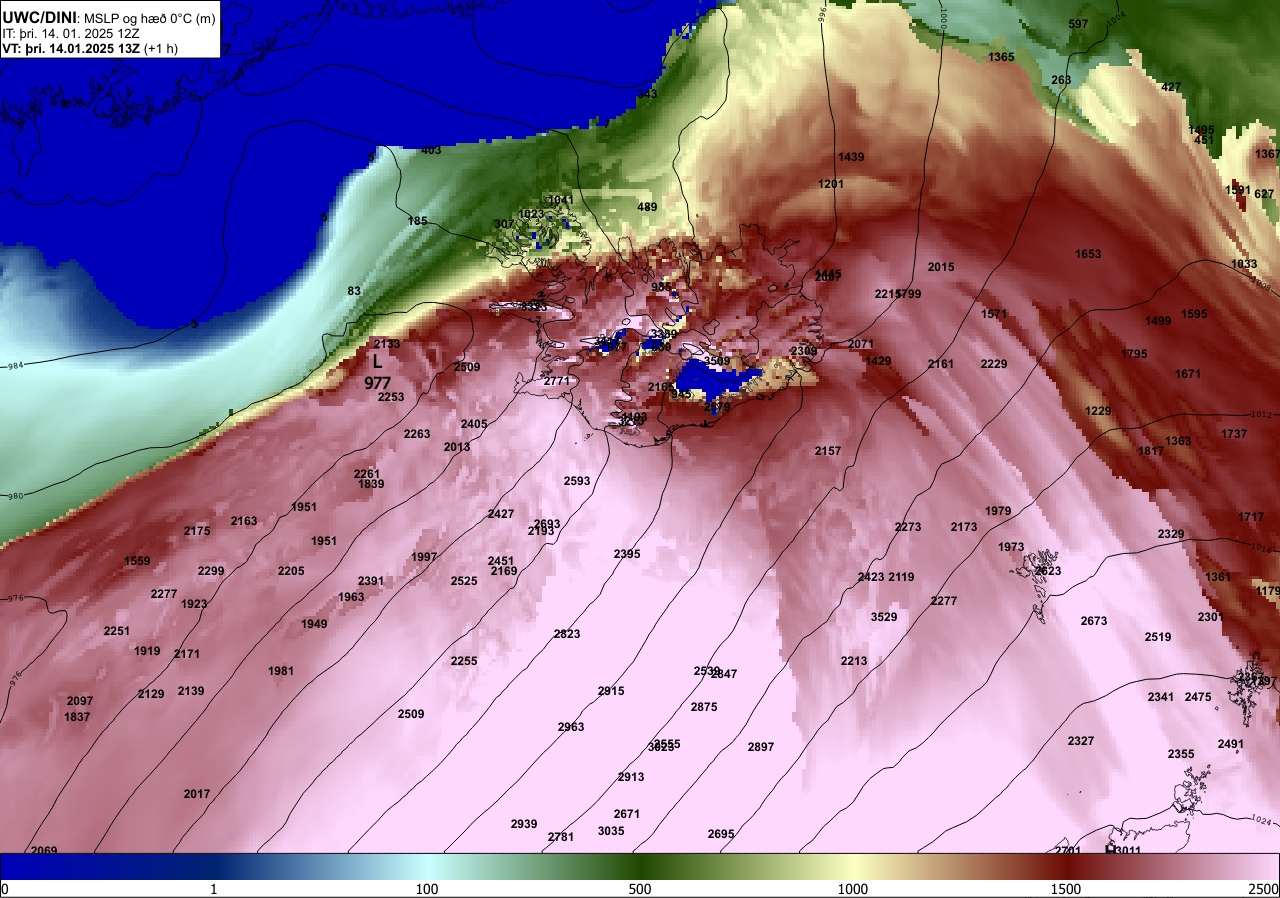Click the map value 2593
This screenshot has height=898, width=1280.
[577, 481]
